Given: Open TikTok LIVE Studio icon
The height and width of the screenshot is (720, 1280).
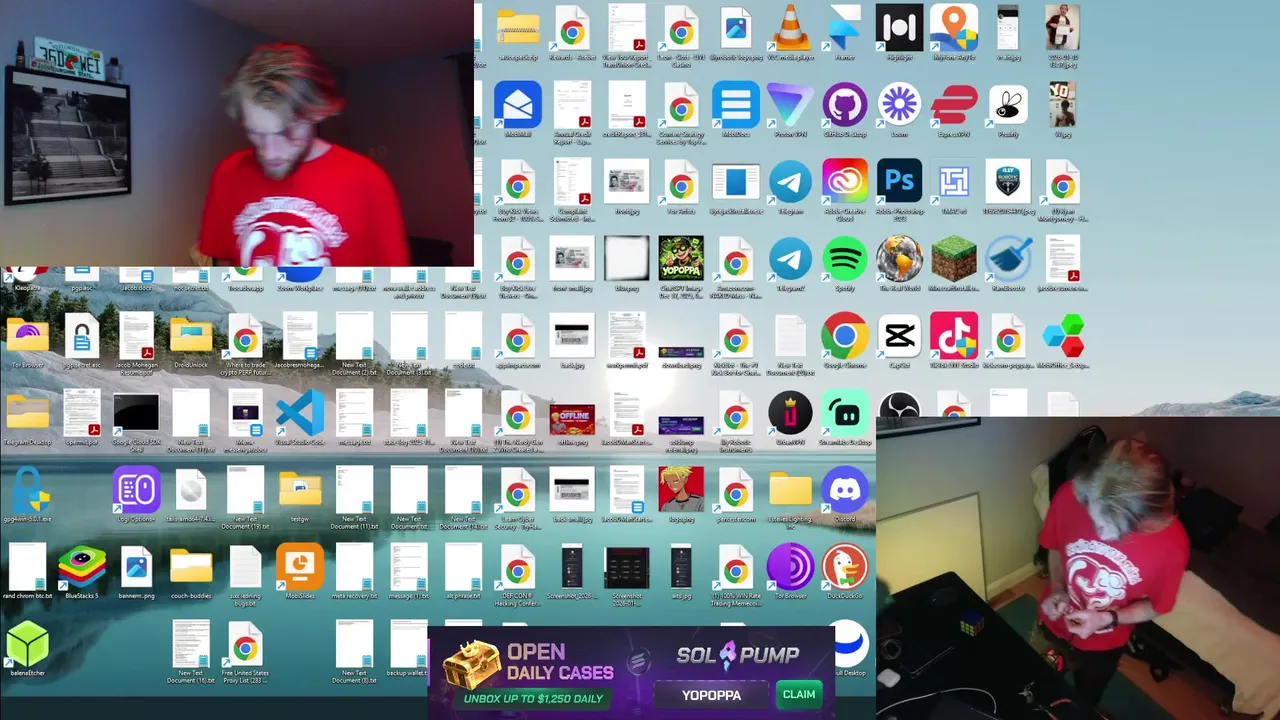Looking at the screenshot, I should (x=954, y=336).
